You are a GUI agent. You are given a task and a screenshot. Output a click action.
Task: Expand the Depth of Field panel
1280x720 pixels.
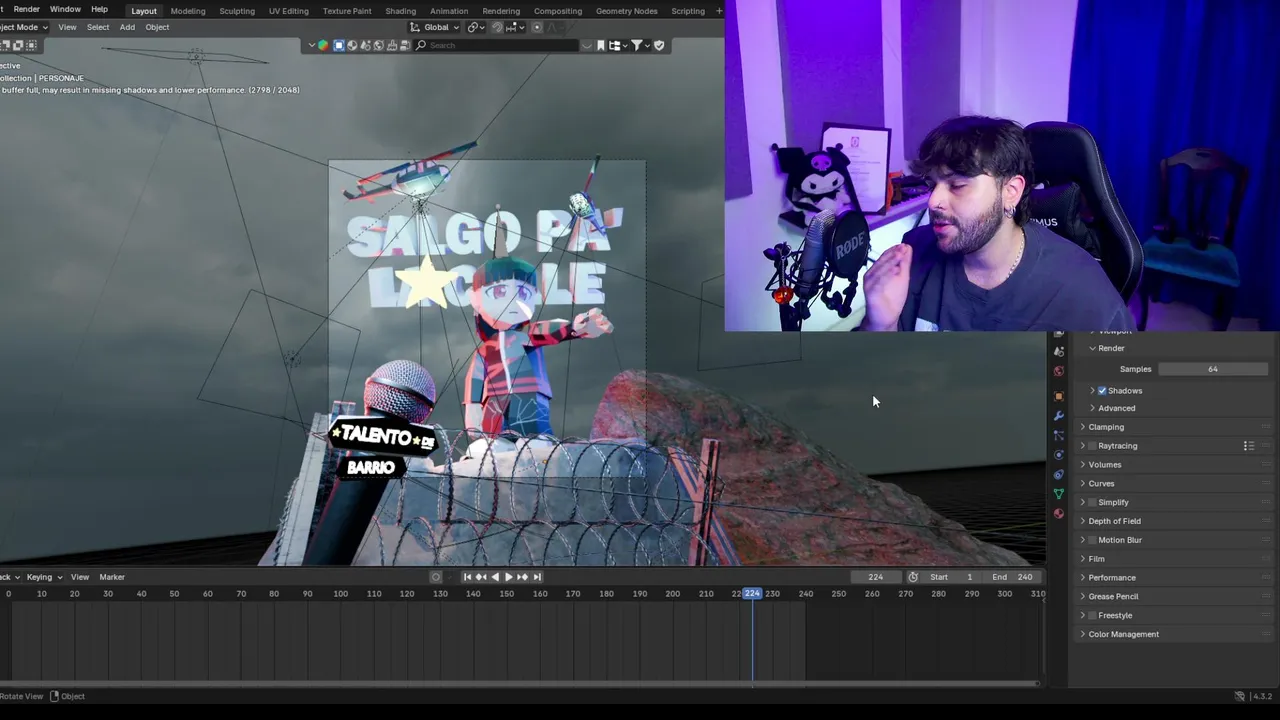[x=1114, y=521]
